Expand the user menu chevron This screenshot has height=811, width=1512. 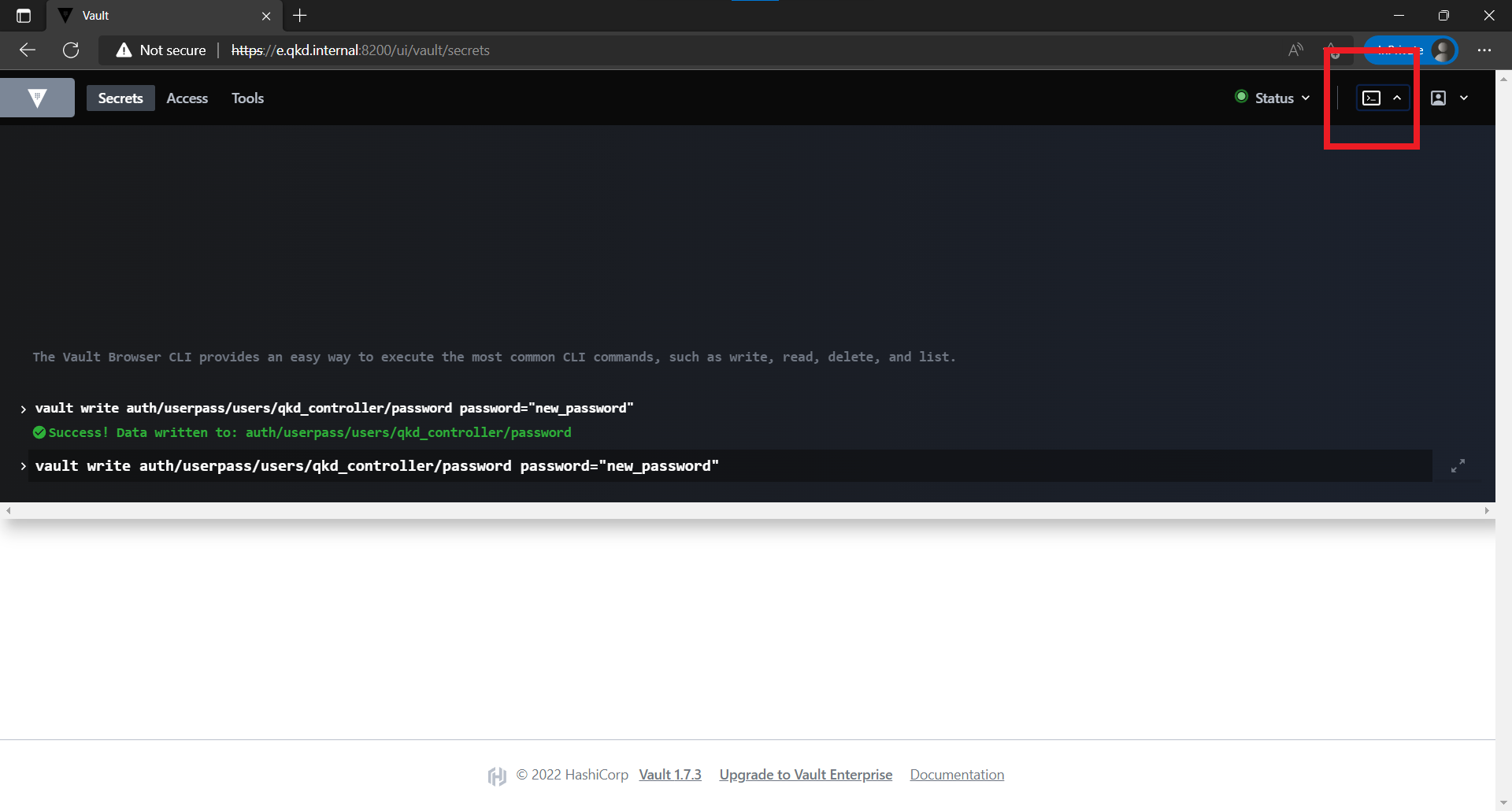pos(1464,98)
